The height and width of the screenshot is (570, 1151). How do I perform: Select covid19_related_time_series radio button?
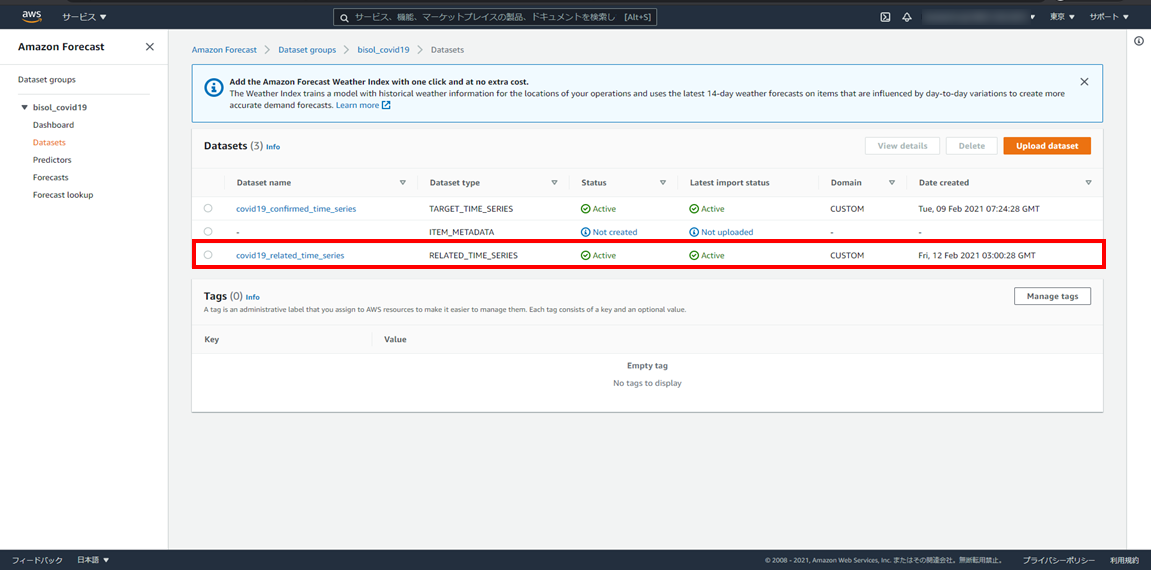pyautogui.click(x=208, y=255)
